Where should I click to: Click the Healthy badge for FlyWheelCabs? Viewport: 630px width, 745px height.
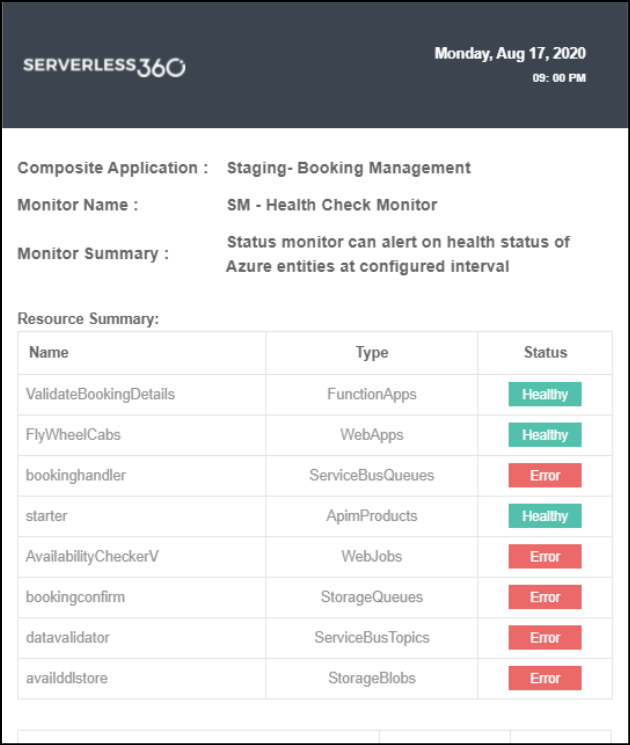545,435
